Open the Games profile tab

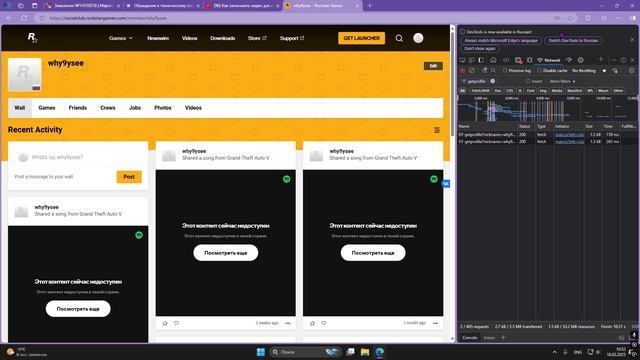pyautogui.click(x=47, y=108)
